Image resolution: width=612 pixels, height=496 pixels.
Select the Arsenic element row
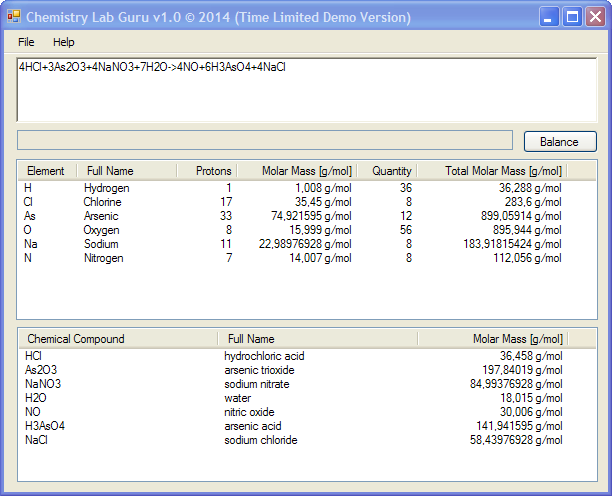point(101,216)
